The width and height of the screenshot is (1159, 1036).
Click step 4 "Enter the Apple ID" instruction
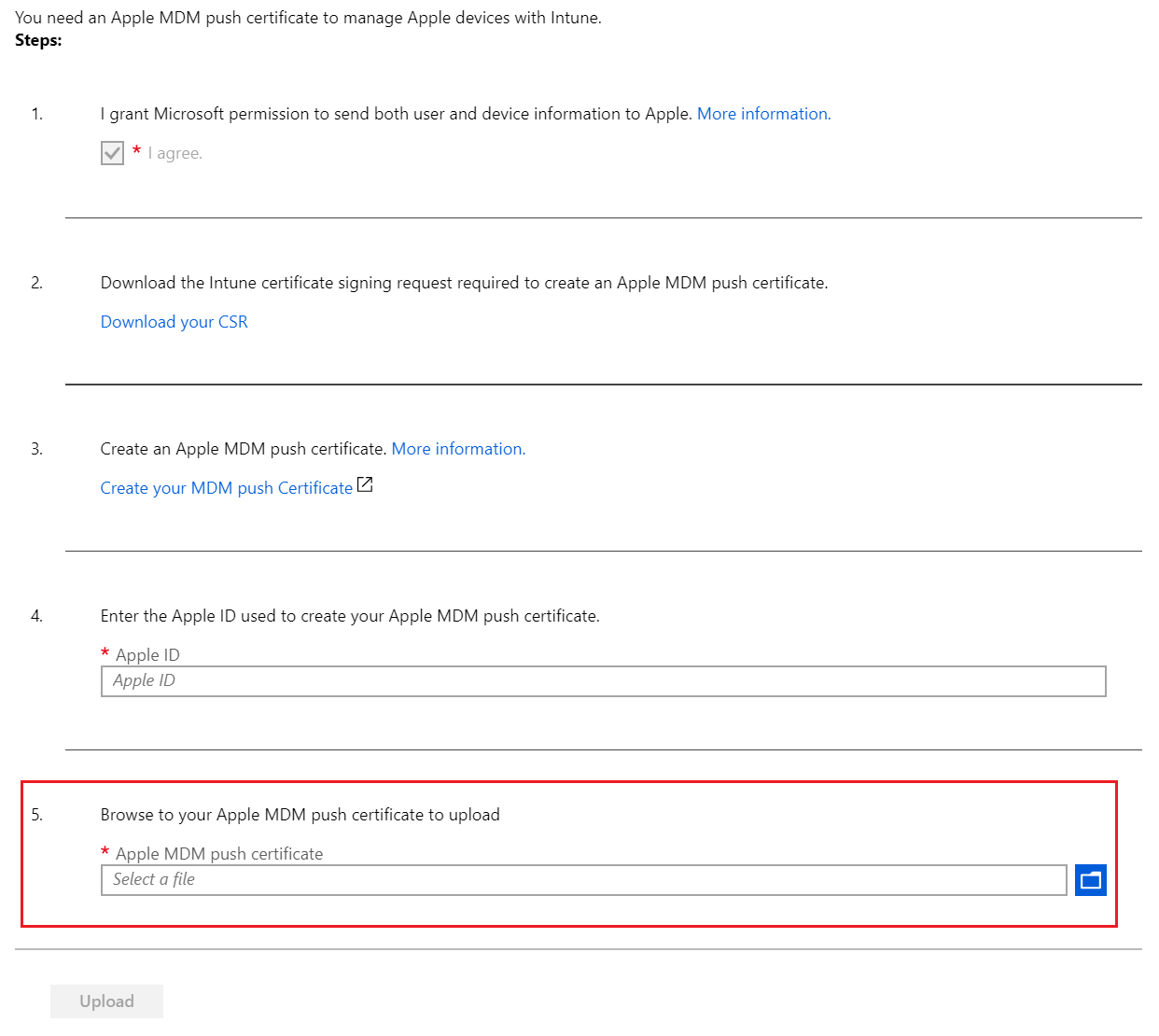350,616
